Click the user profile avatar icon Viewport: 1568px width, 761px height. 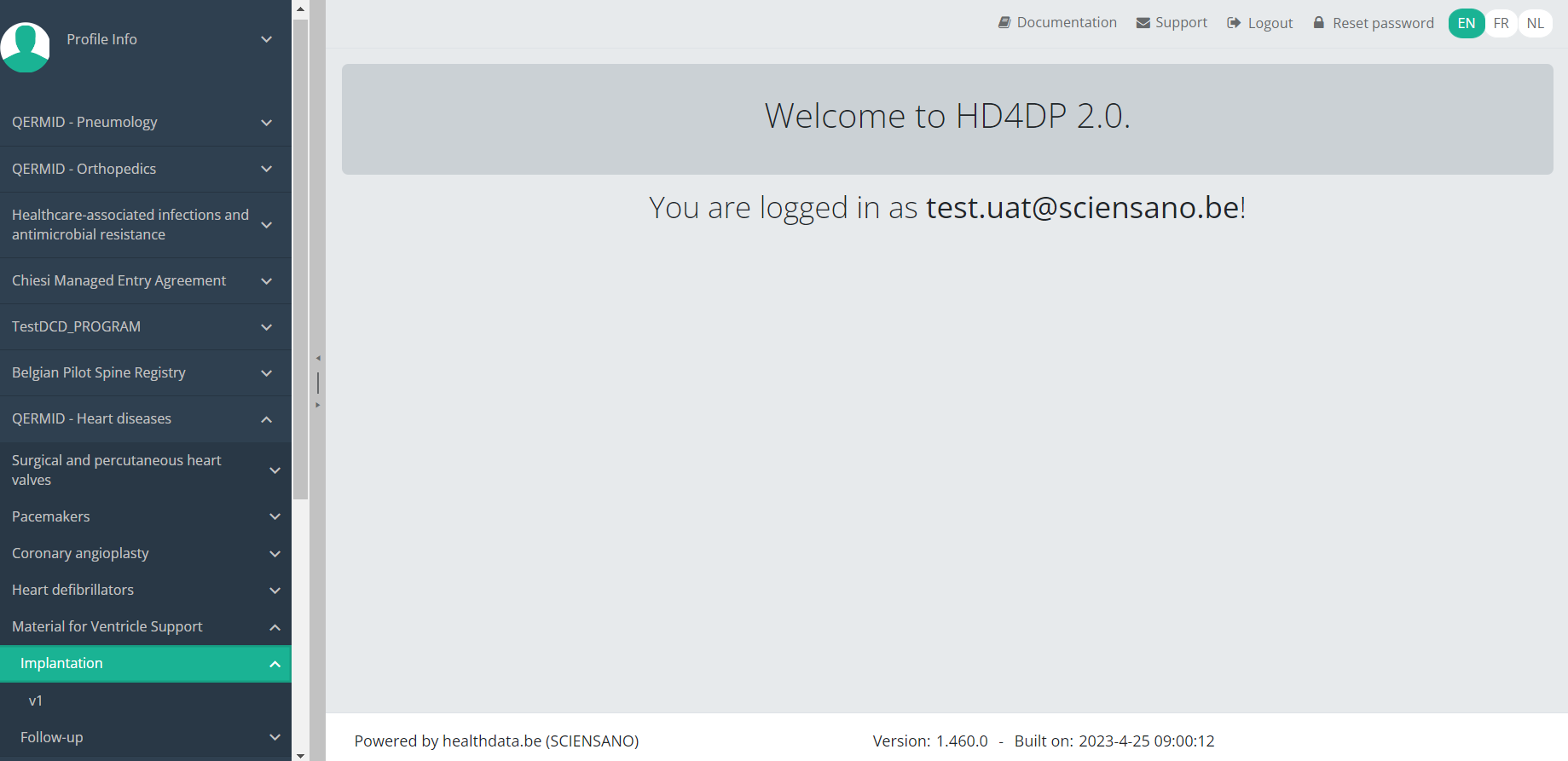[x=25, y=47]
